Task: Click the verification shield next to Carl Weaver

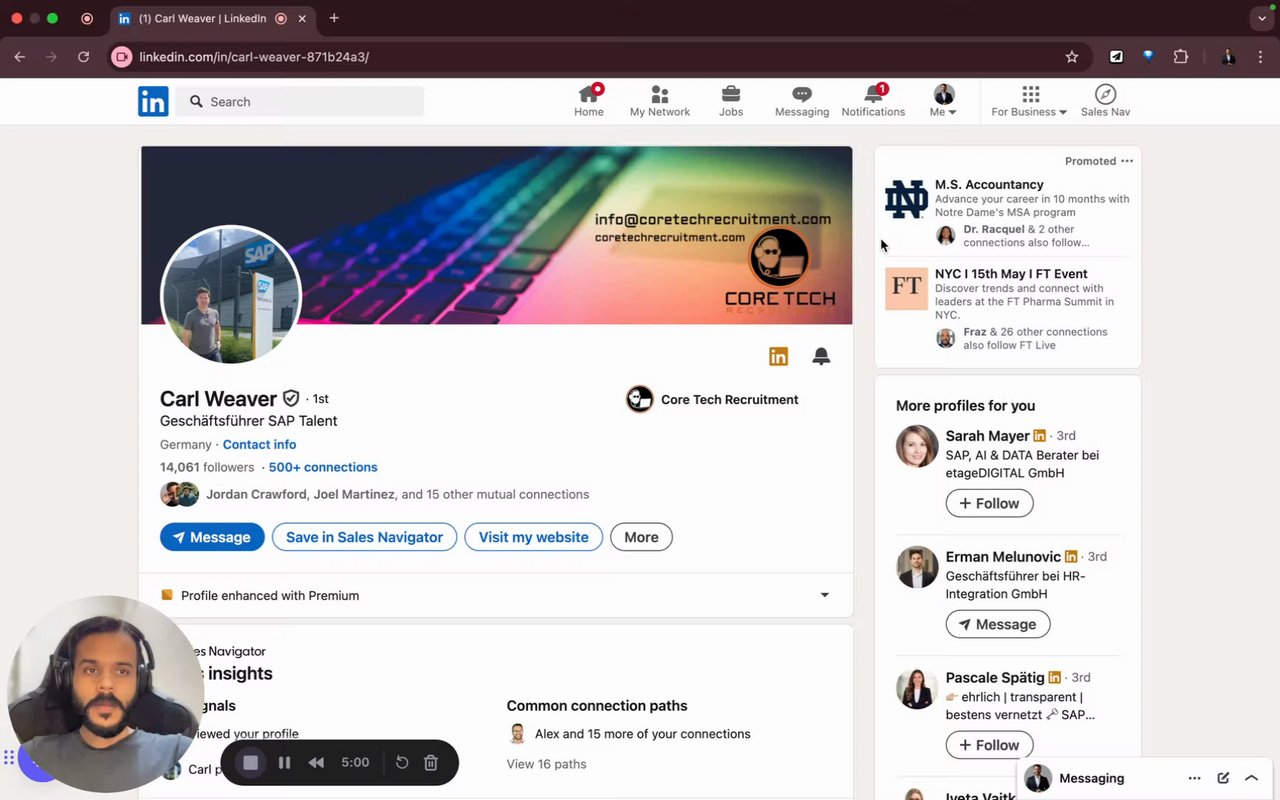Action: coord(291,398)
